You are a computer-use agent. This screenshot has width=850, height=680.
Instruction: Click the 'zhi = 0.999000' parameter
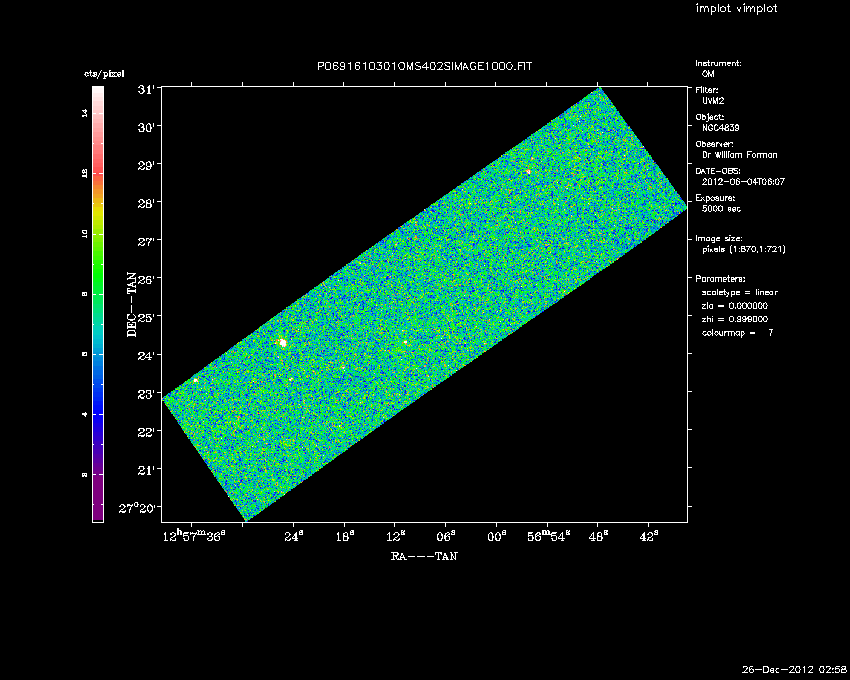tap(735, 319)
